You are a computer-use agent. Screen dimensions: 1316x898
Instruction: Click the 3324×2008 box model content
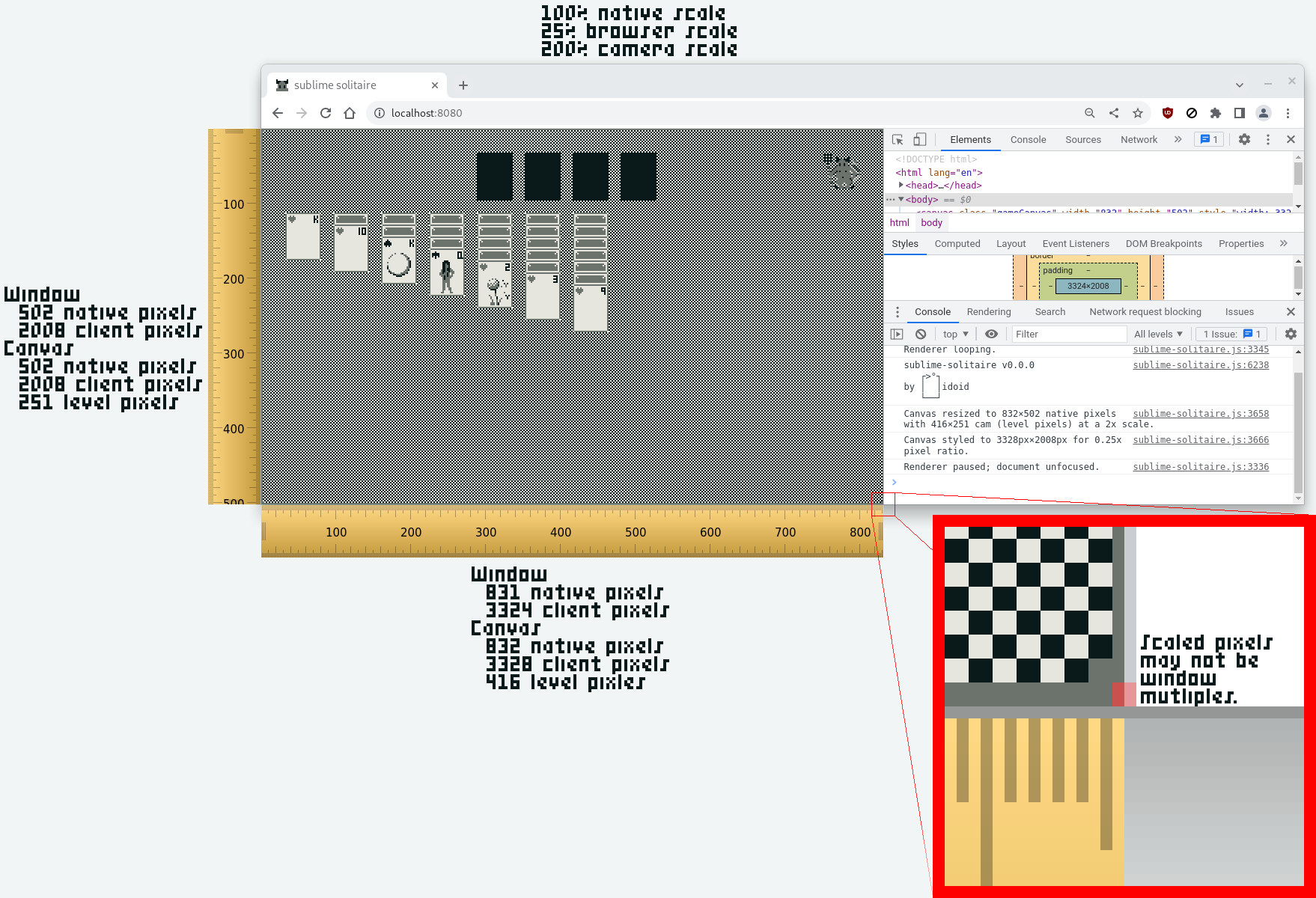pyautogui.click(x=1088, y=286)
